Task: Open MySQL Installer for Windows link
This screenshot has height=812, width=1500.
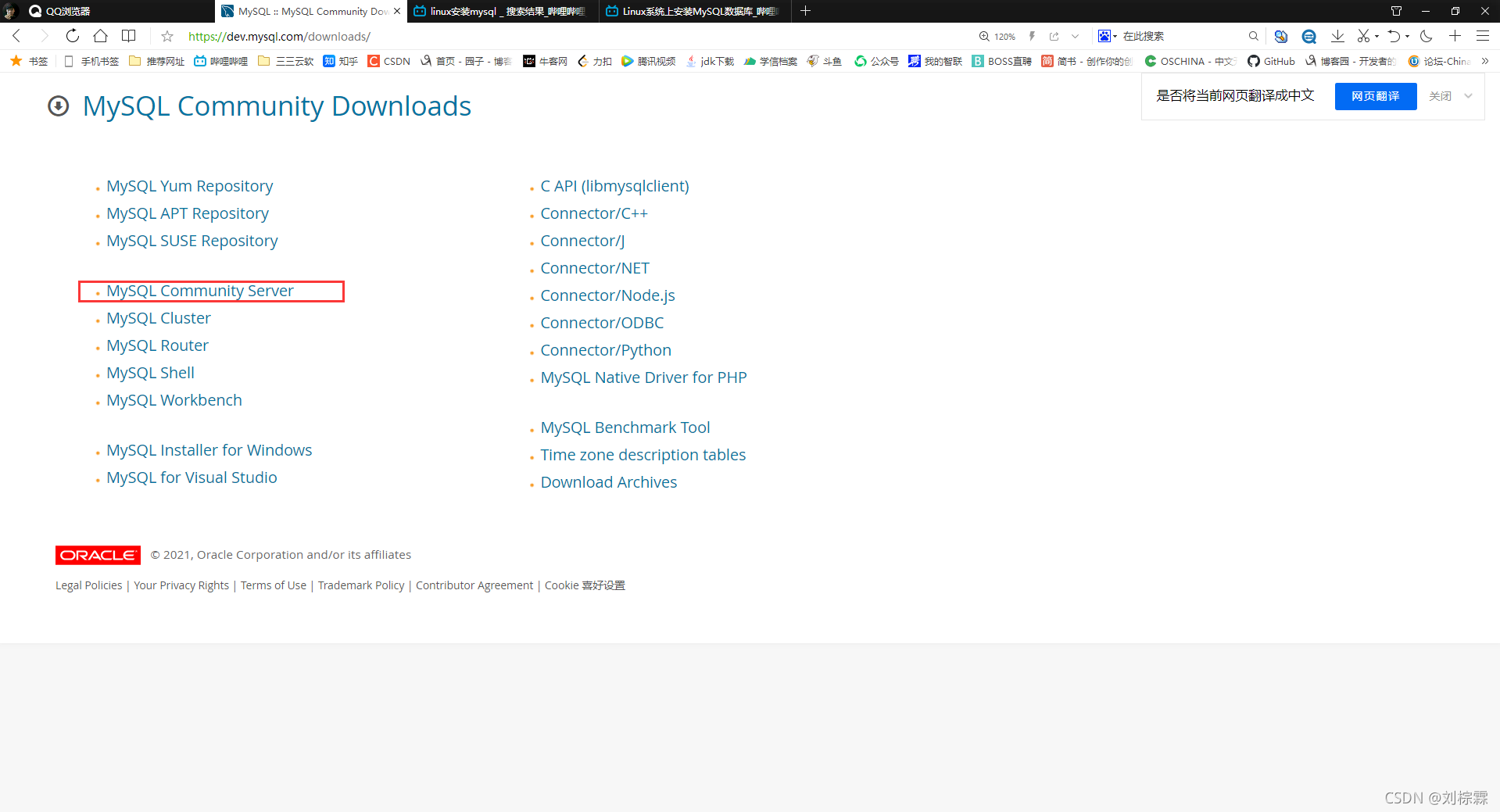Action: click(209, 450)
